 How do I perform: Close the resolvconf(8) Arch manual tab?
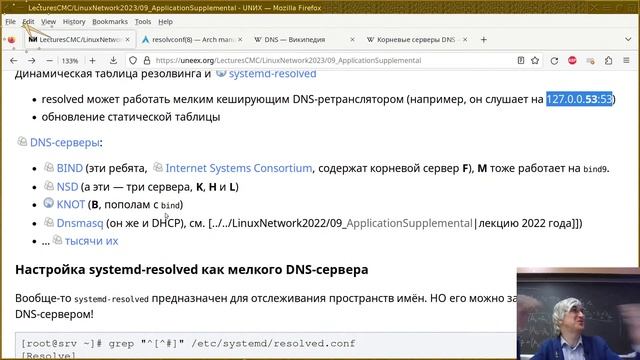tap(240, 40)
